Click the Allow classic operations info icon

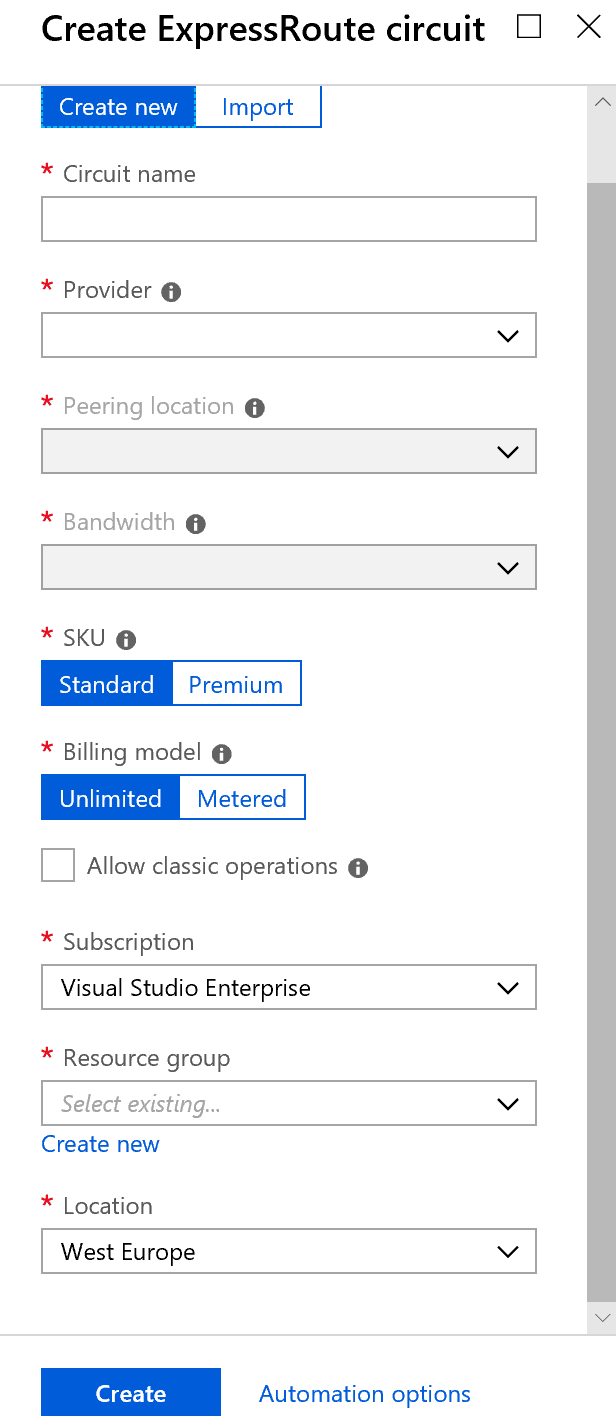358,868
